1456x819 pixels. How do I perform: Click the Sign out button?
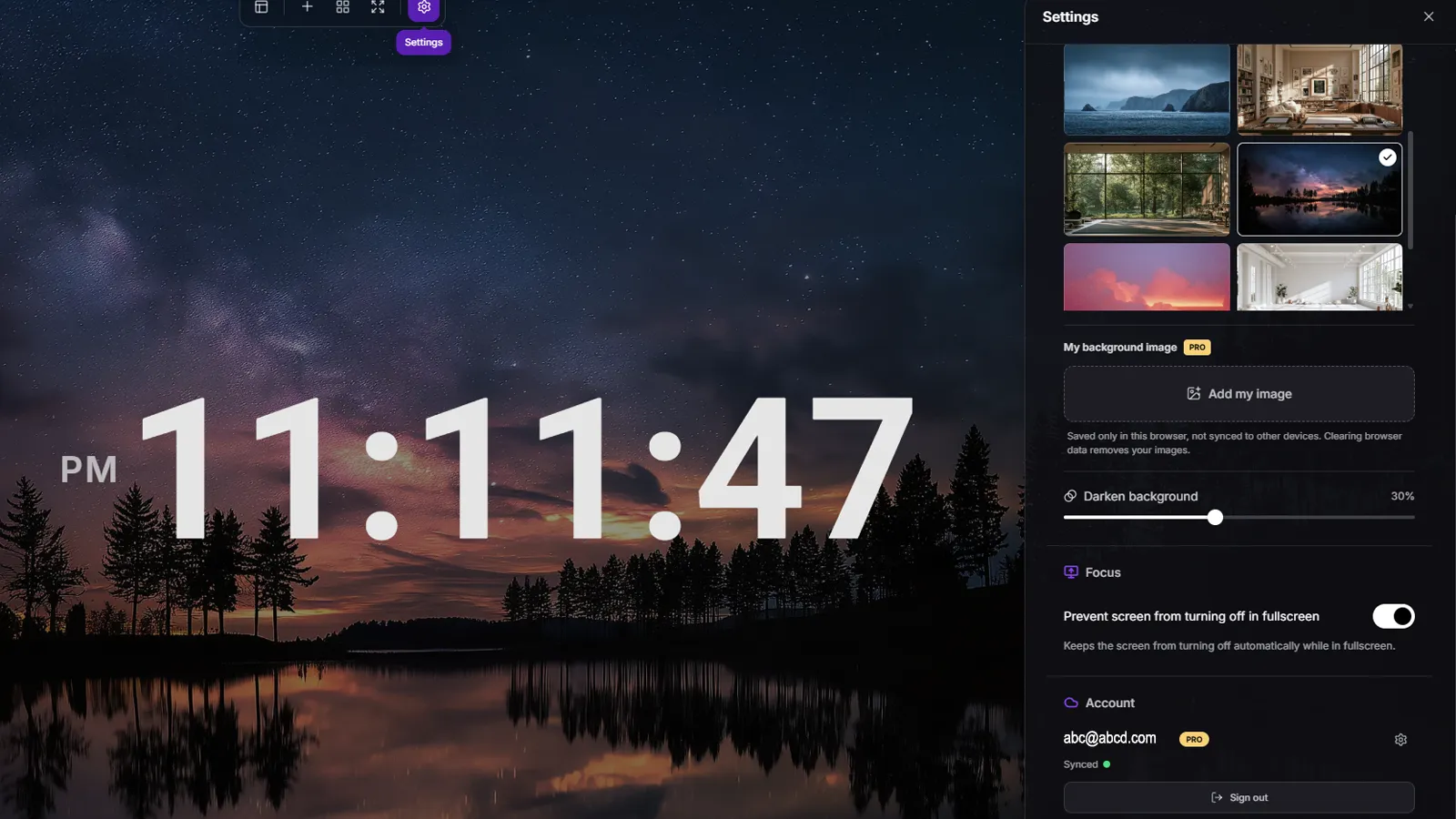click(1239, 797)
